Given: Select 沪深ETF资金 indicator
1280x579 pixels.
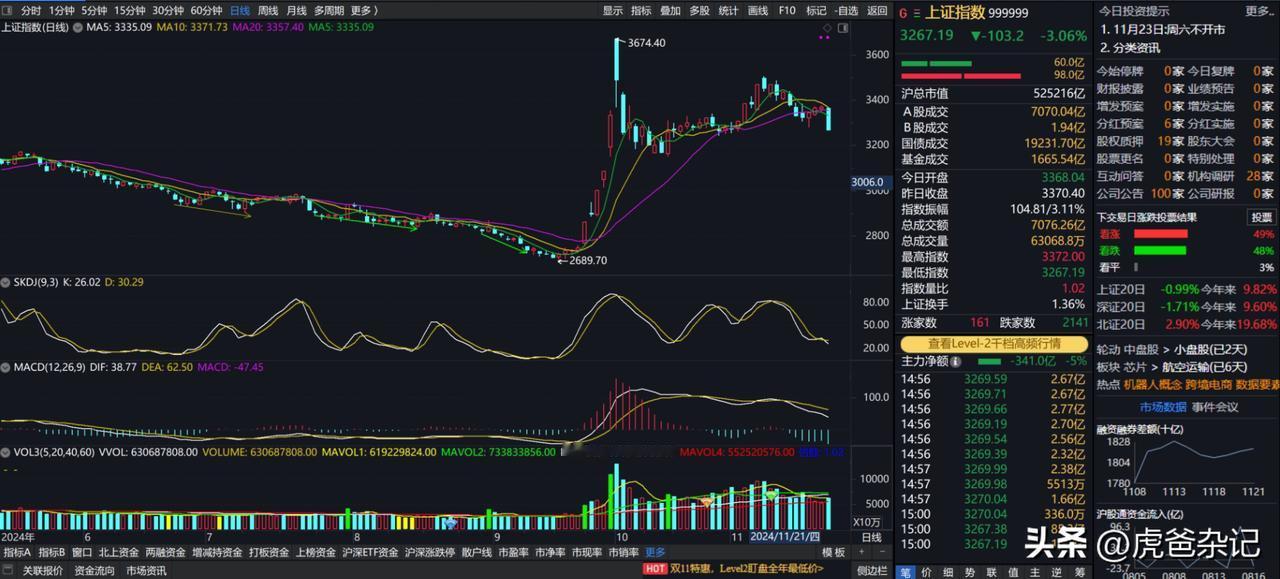Looking at the screenshot, I should [371, 552].
